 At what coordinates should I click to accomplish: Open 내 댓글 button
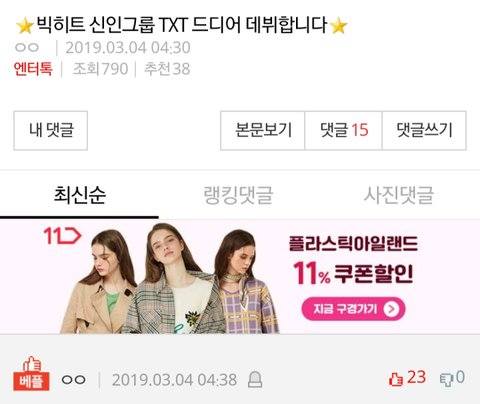coord(51,130)
